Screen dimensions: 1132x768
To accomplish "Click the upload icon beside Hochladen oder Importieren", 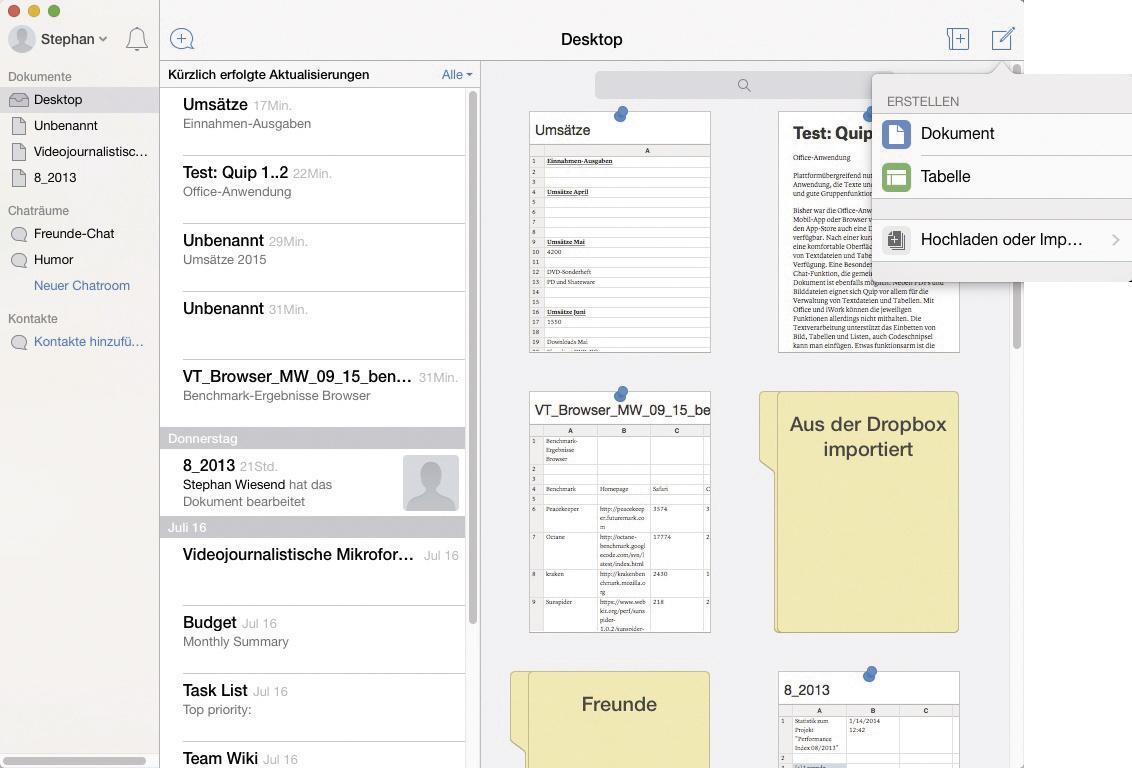I will click(x=896, y=239).
